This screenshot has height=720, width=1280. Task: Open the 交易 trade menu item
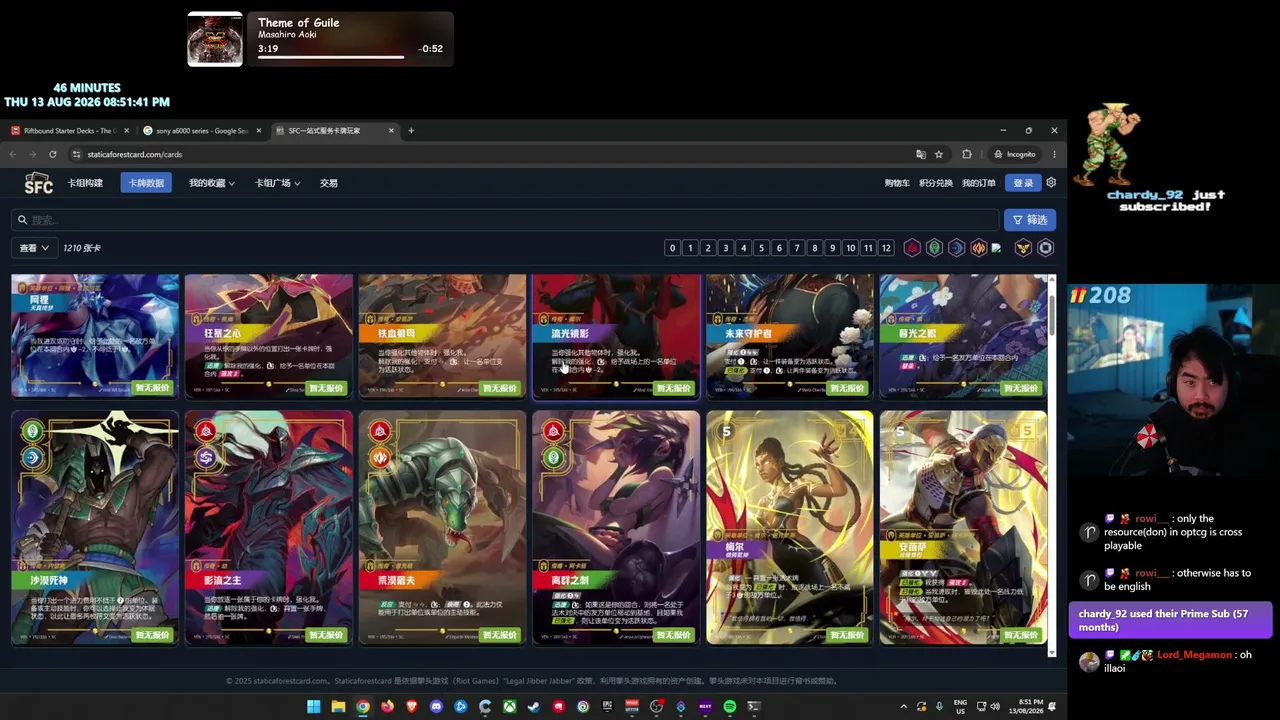click(329, 183)
